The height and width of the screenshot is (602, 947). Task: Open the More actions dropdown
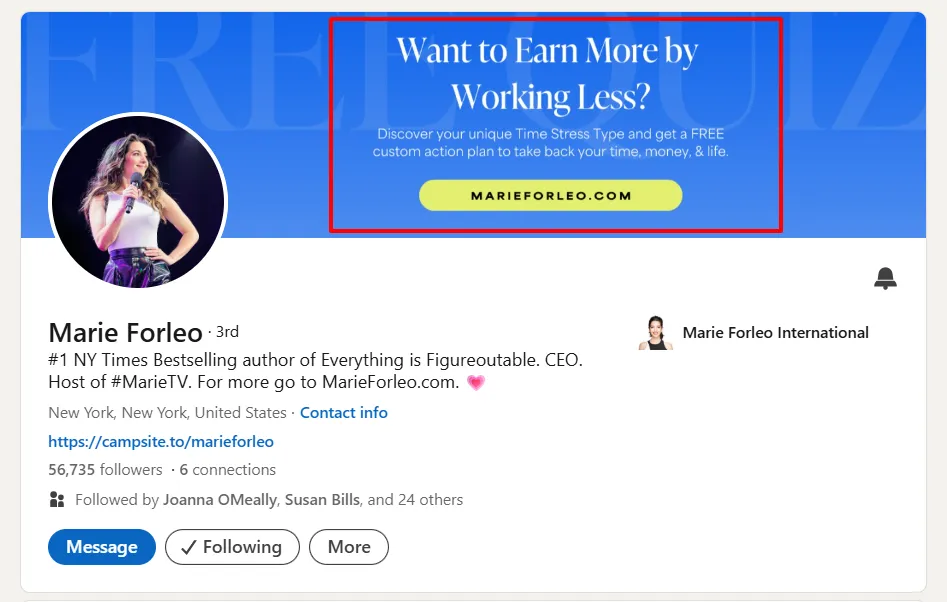click(x=348, y=547)
